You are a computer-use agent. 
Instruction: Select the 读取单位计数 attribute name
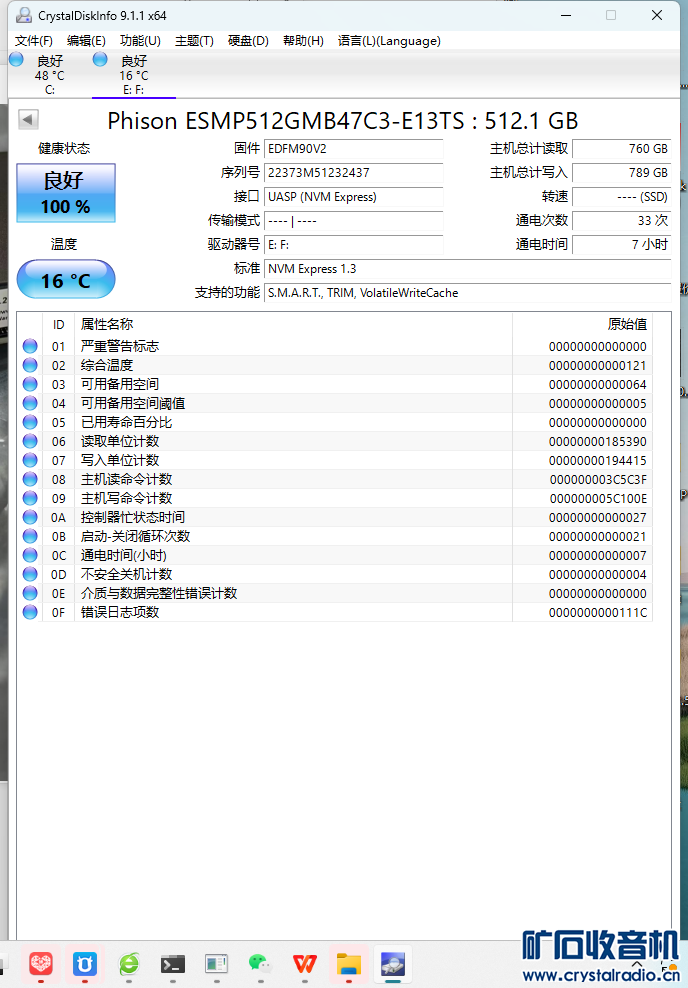(x=120, y=441)
